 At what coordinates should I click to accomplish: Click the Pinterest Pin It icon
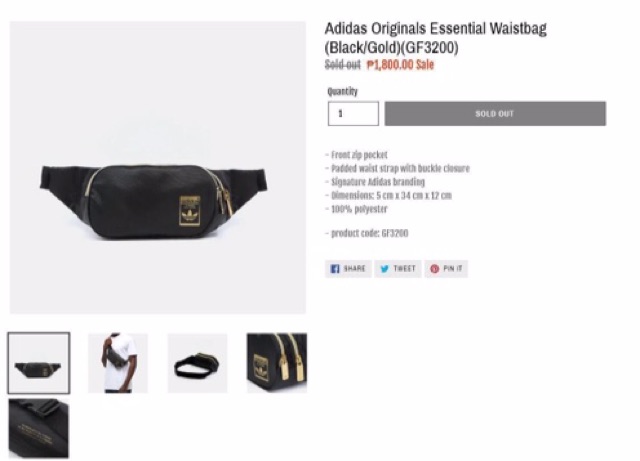click(x=434, y=269)
